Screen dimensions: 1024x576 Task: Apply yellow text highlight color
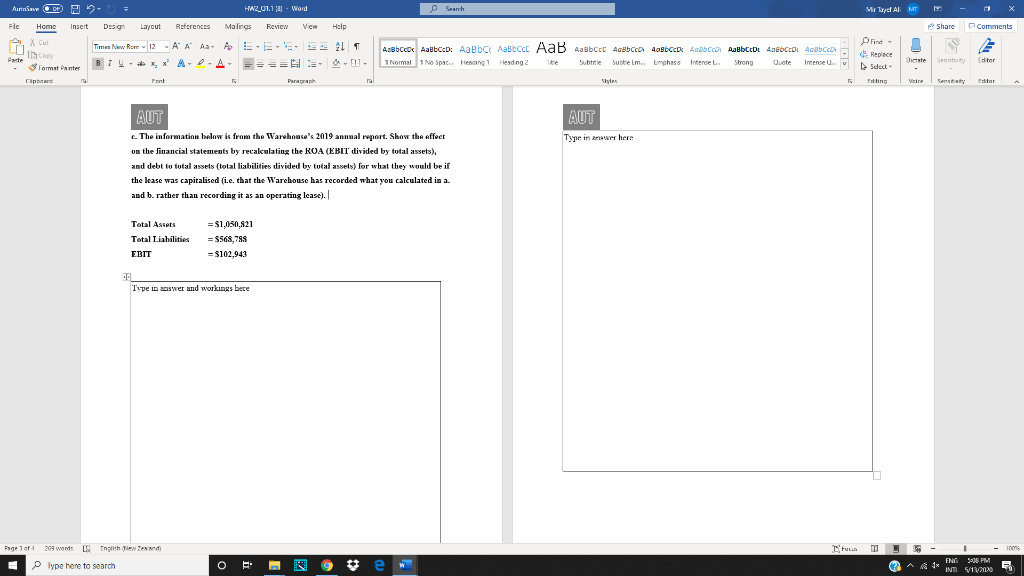point(200,64)
